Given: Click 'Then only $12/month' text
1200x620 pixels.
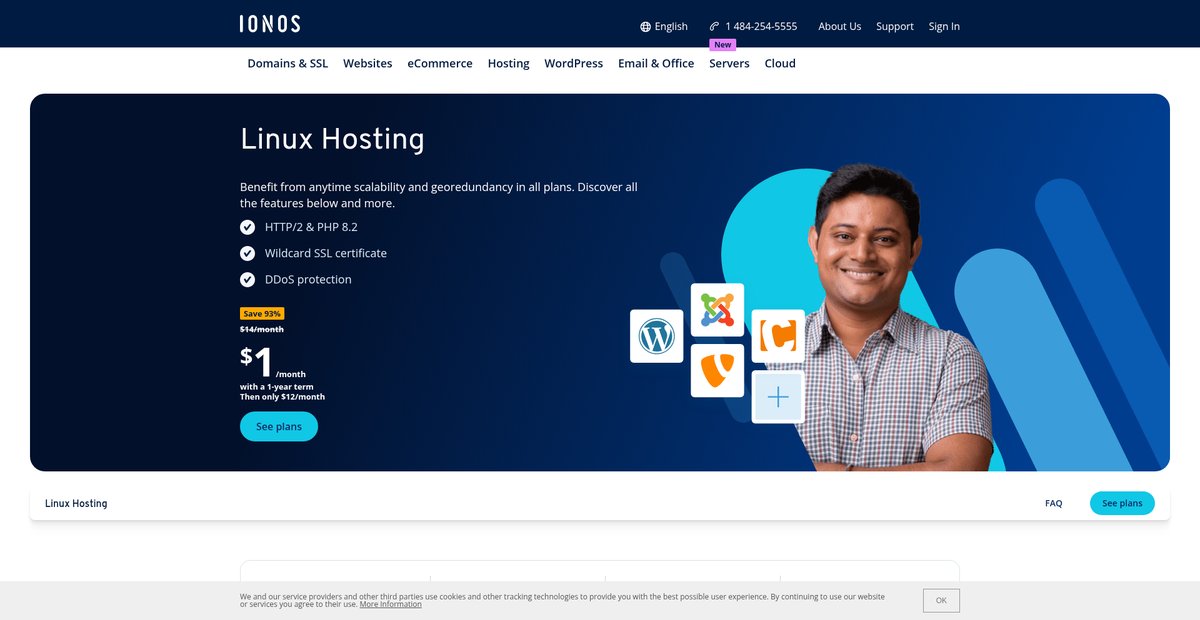Looking at the screenshot, I should (x=282, y=397).
